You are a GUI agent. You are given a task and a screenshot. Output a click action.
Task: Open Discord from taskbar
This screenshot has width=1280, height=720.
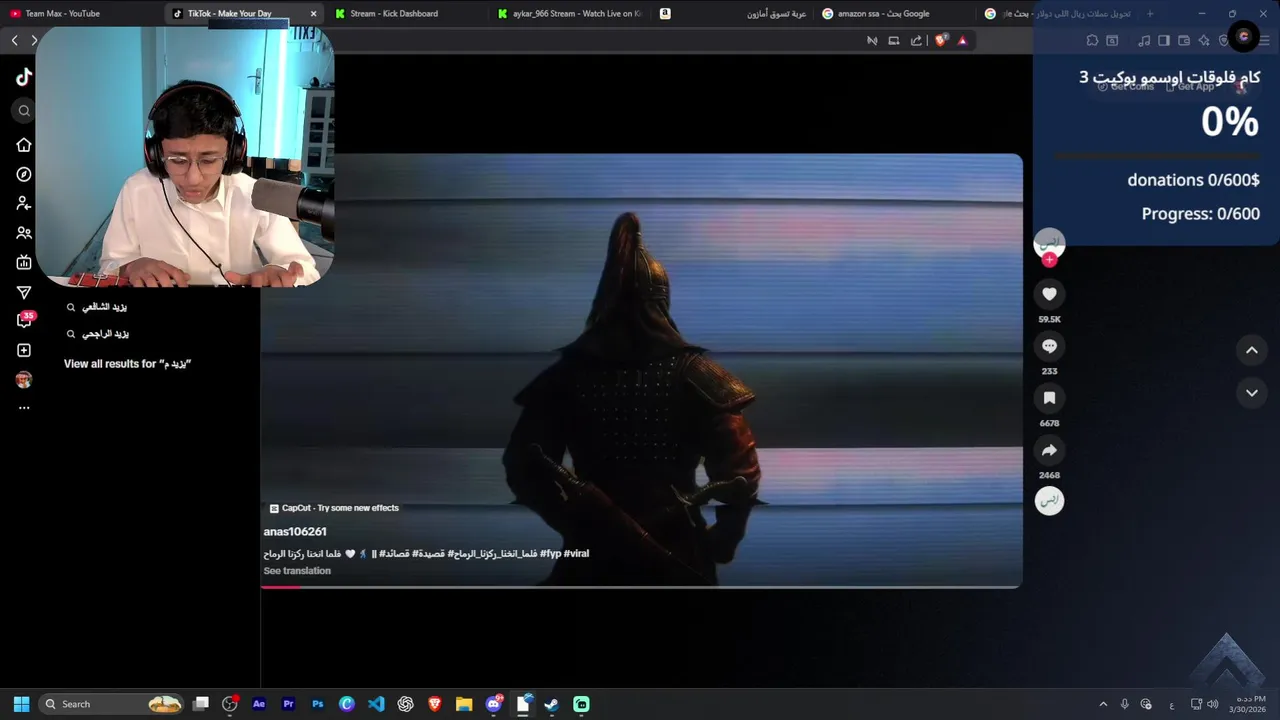(493, 704)
